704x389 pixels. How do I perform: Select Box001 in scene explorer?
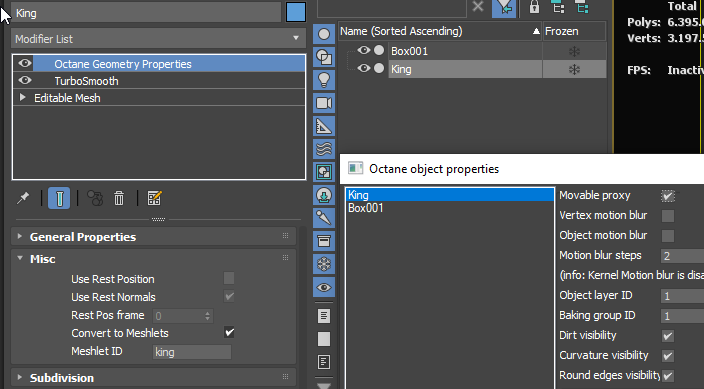point(409,51)
